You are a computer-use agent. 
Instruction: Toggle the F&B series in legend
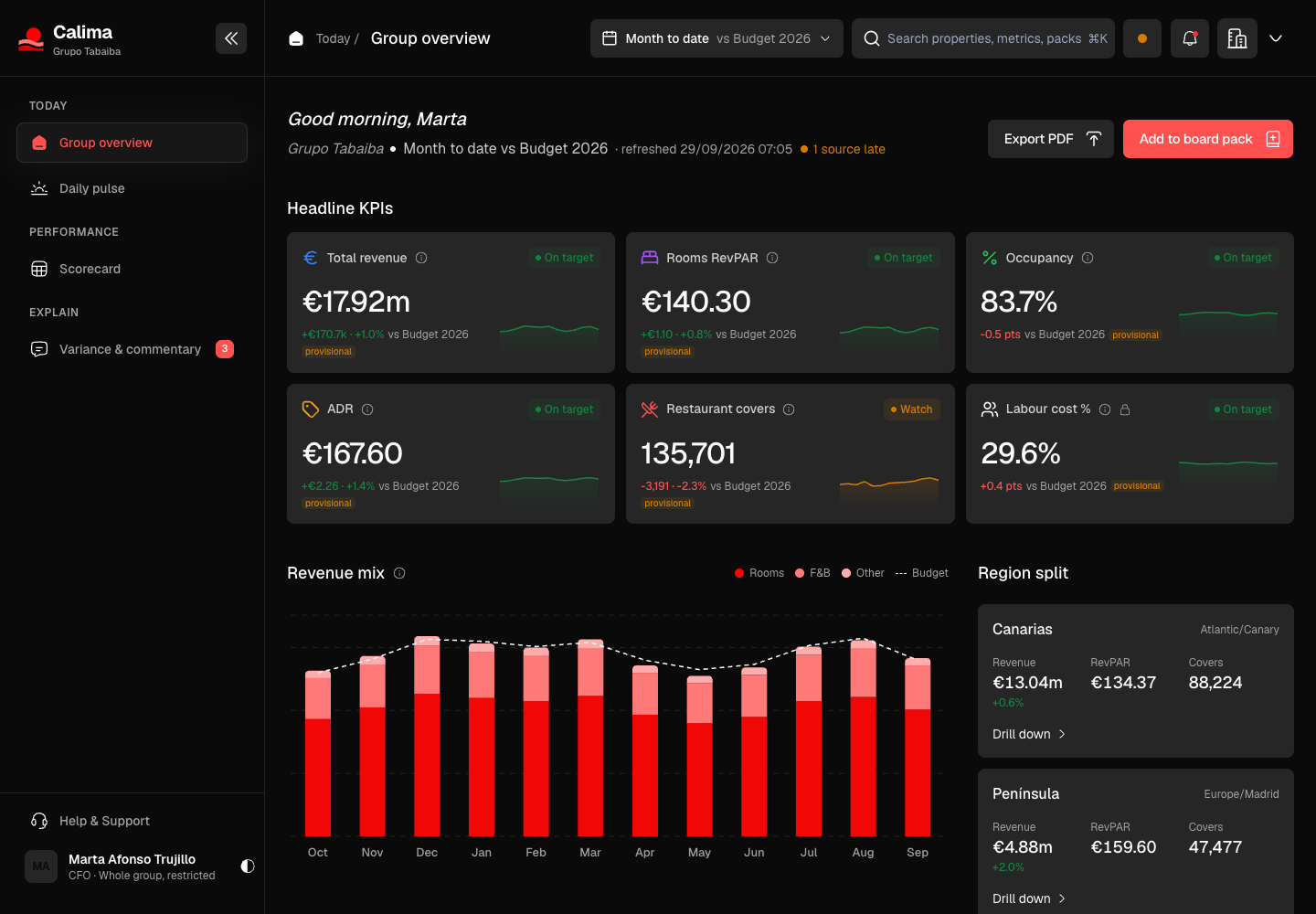click(812, 573)
